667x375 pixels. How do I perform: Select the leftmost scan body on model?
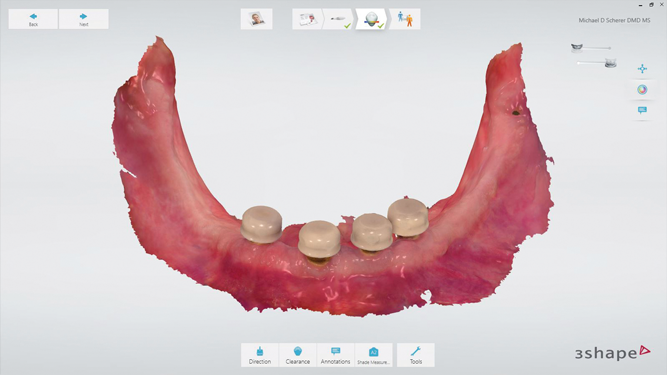click(x=261, y=224)
